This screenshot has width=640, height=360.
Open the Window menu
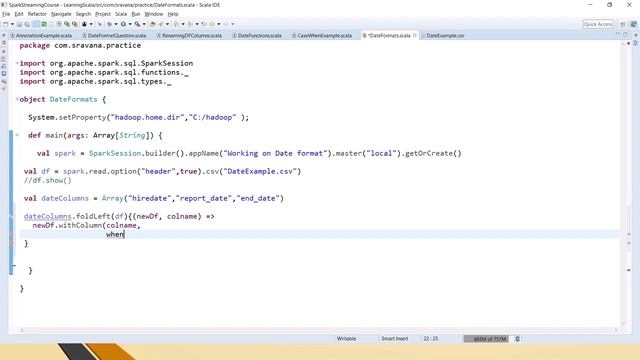(153, 14)
